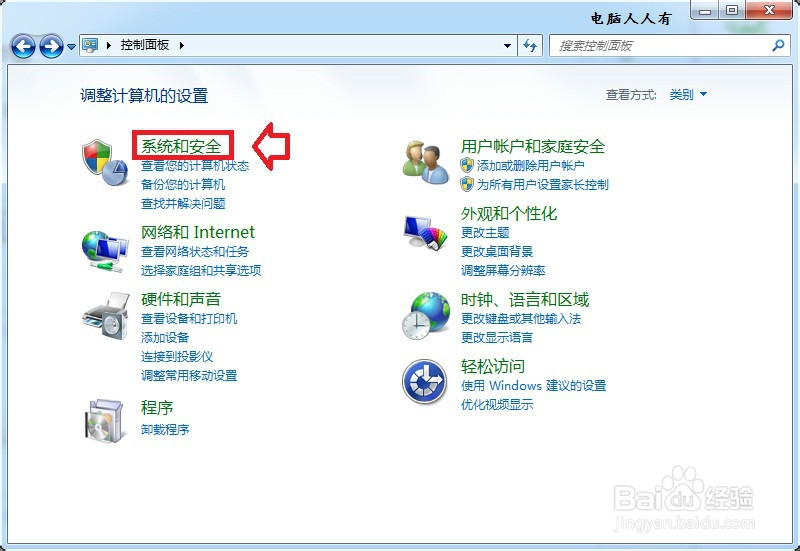Minimize the Control Panel window

pos(706,10)
